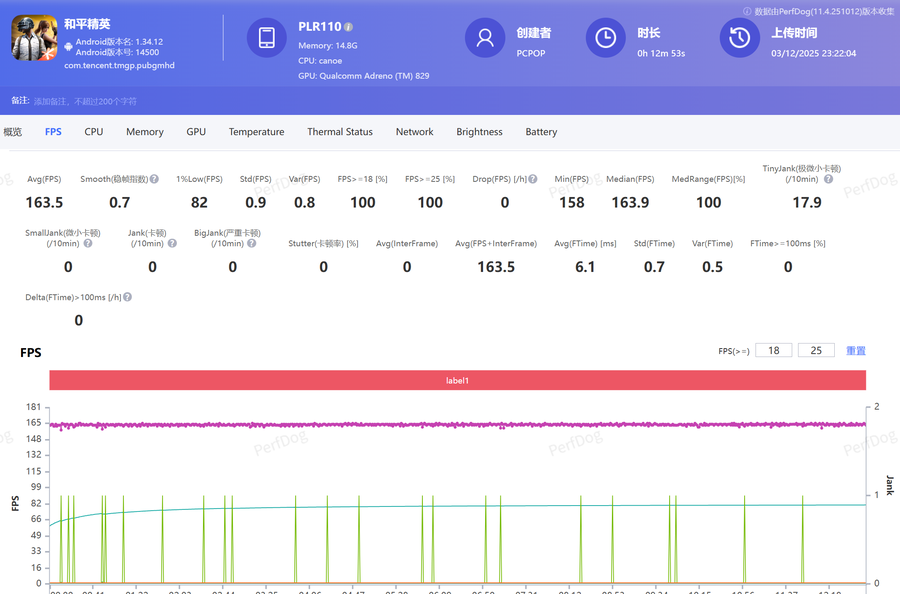Click the 上传时间 history icon

click(x=740, y=38)
